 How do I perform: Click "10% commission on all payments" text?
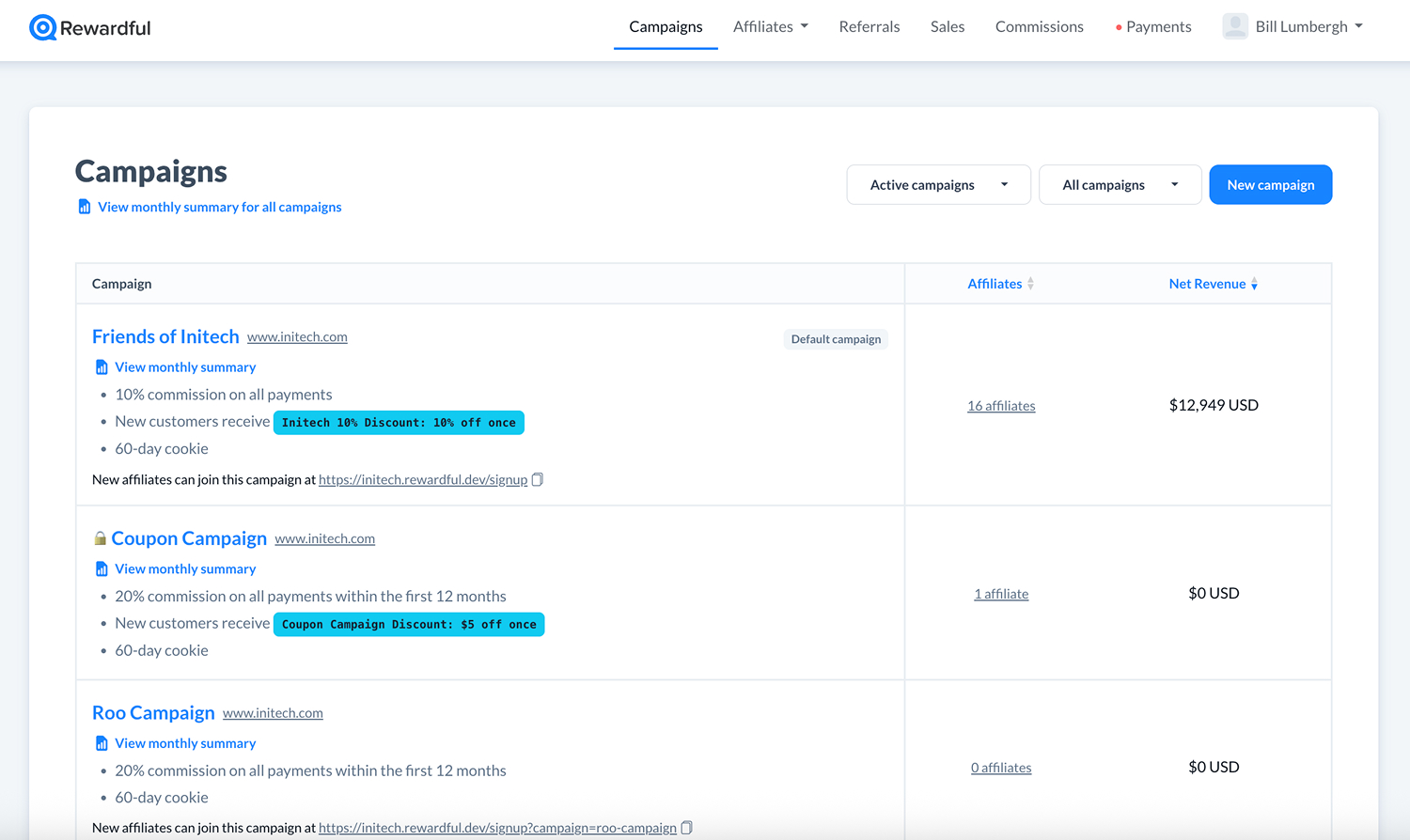224,395
